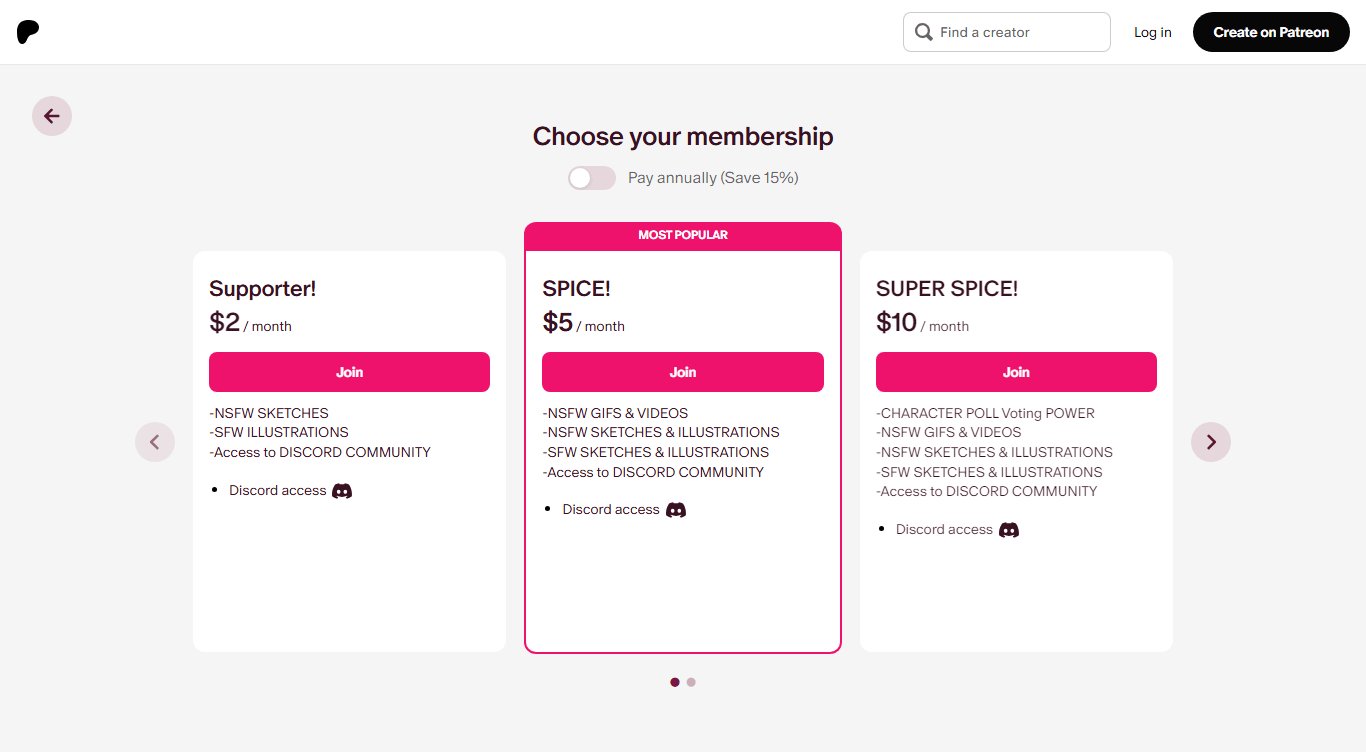Go back using the arrow icon
The image size is (1366, 752).
pyautogui.click(x=52, y=116)
